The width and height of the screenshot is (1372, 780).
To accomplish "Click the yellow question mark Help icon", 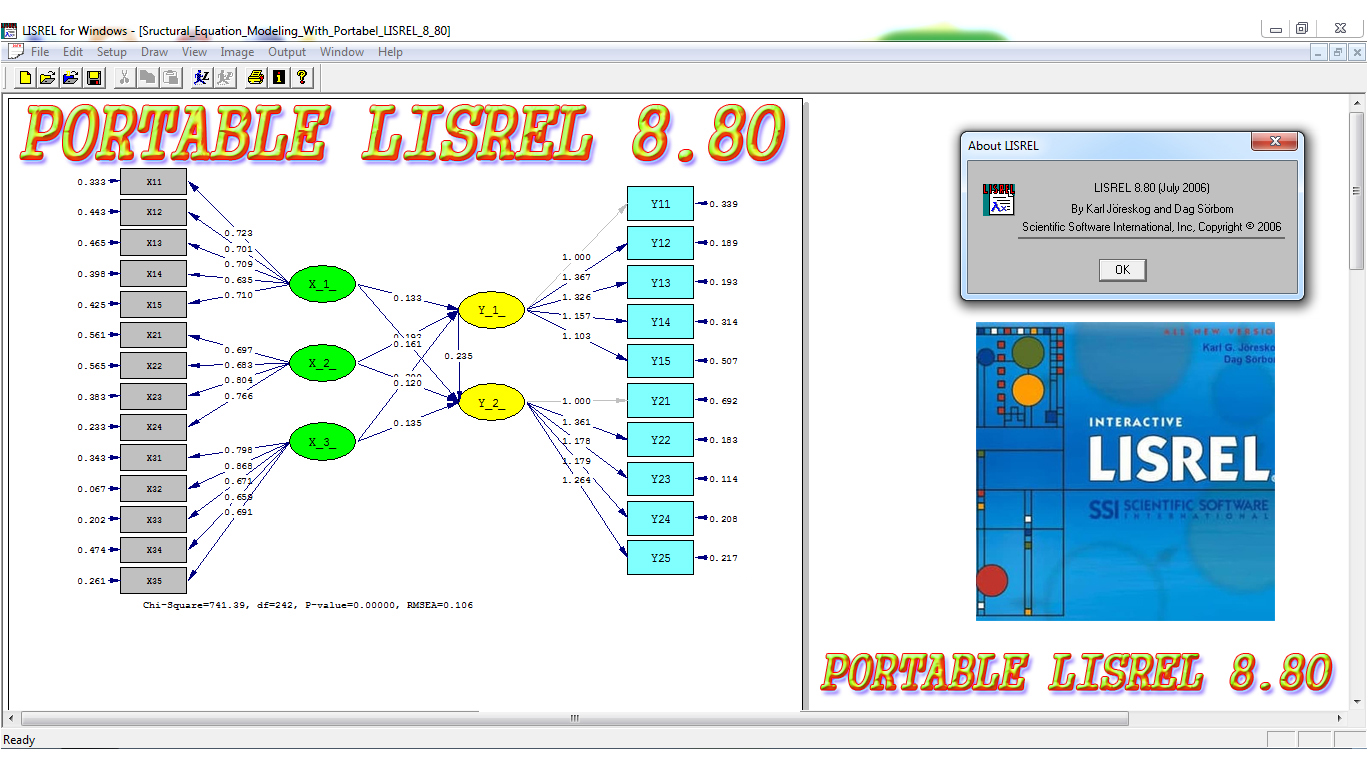I will coord(302,77).
